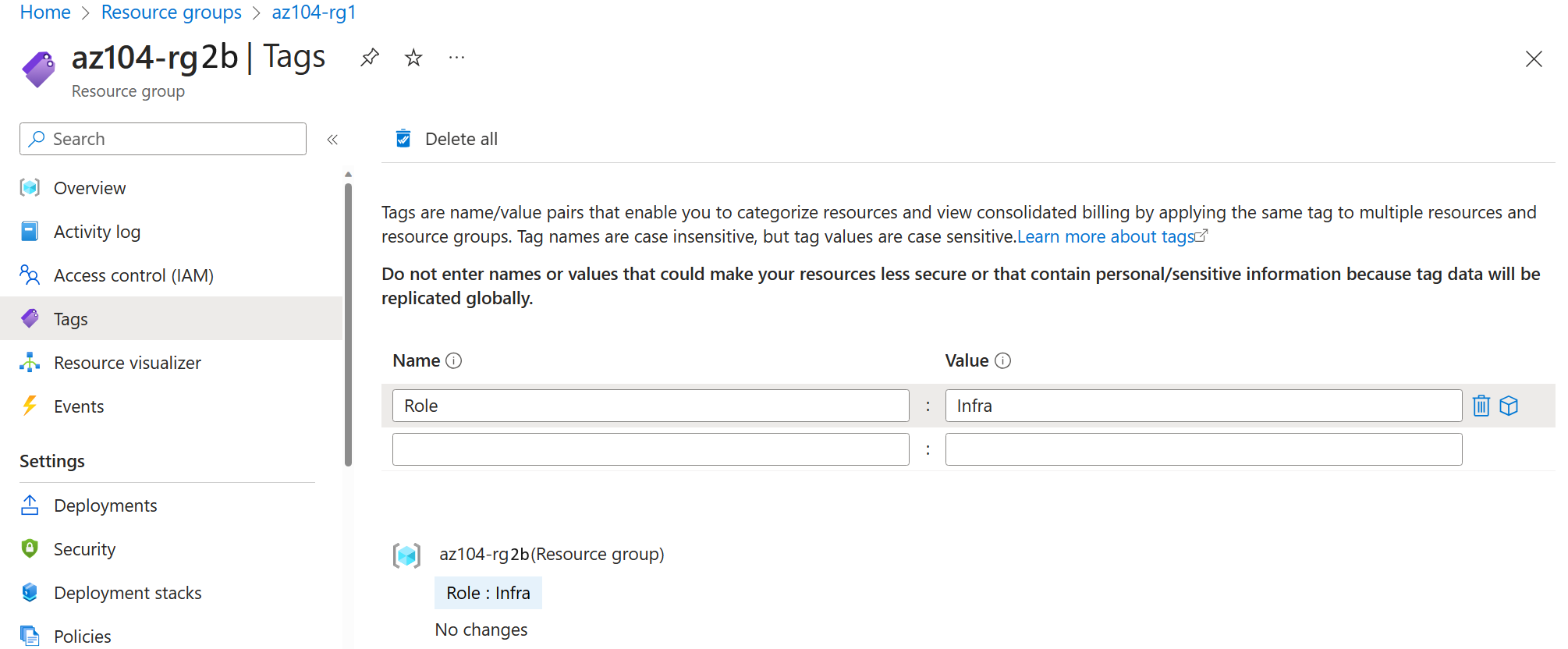
Task: Check the Delete all checkbox
Action: pos(403,138)
